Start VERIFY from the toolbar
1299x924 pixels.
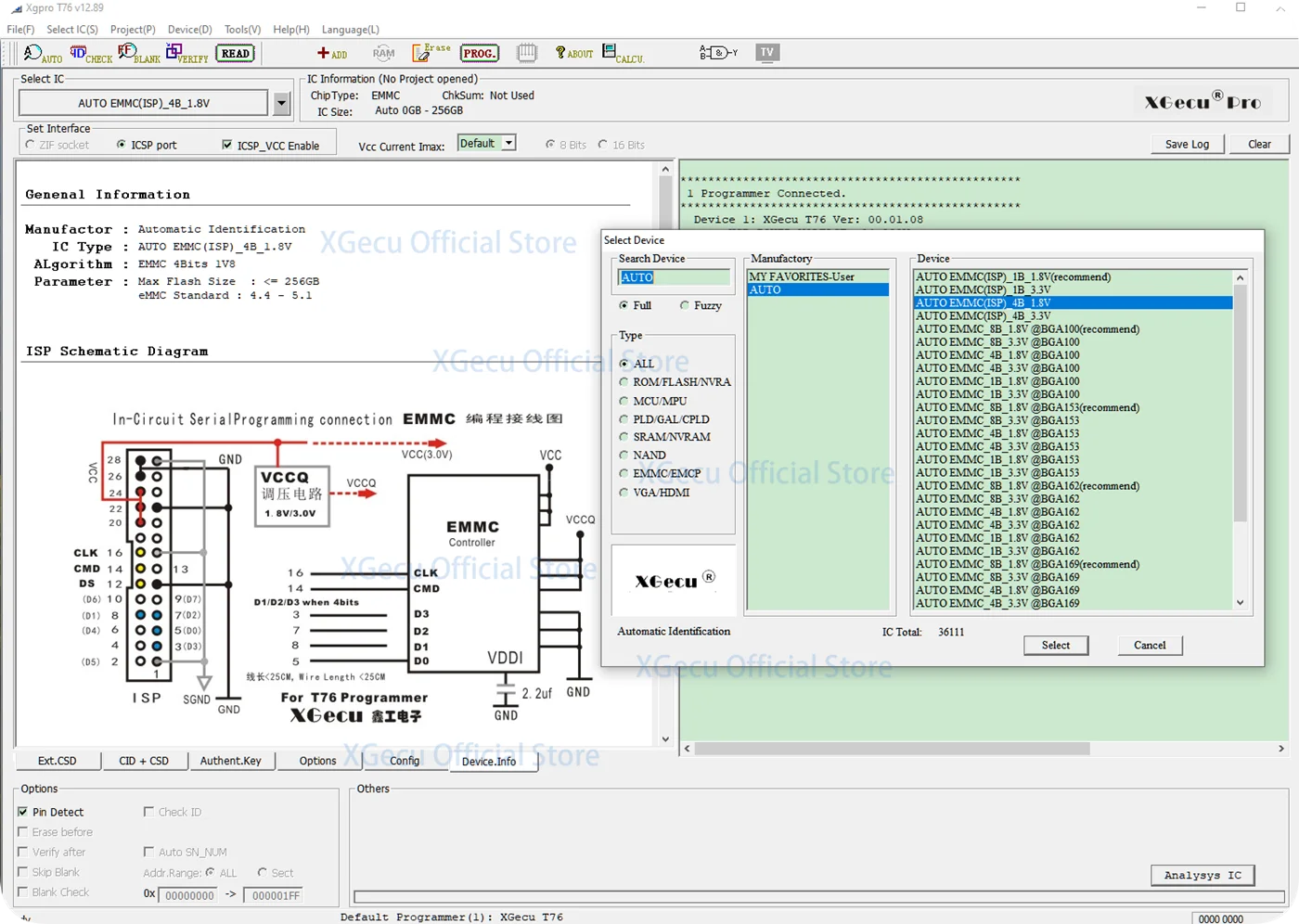(186, 54)
